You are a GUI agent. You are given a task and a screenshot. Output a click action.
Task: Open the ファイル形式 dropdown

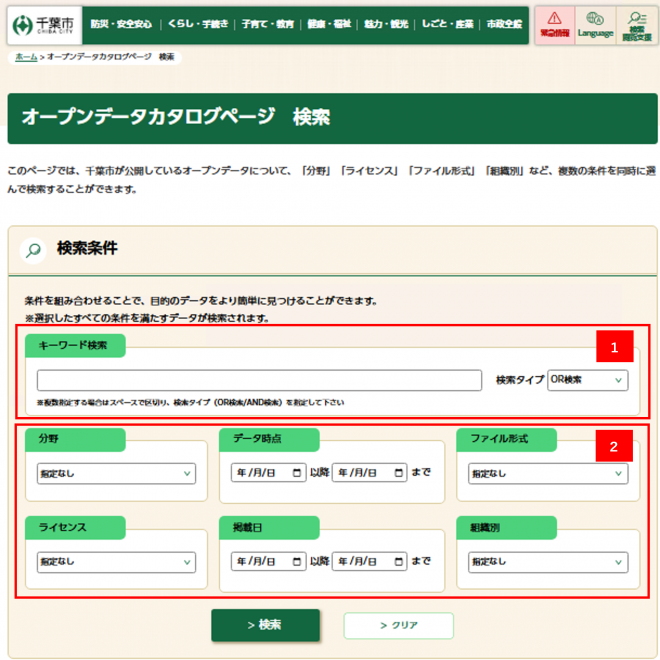point(548,473)
